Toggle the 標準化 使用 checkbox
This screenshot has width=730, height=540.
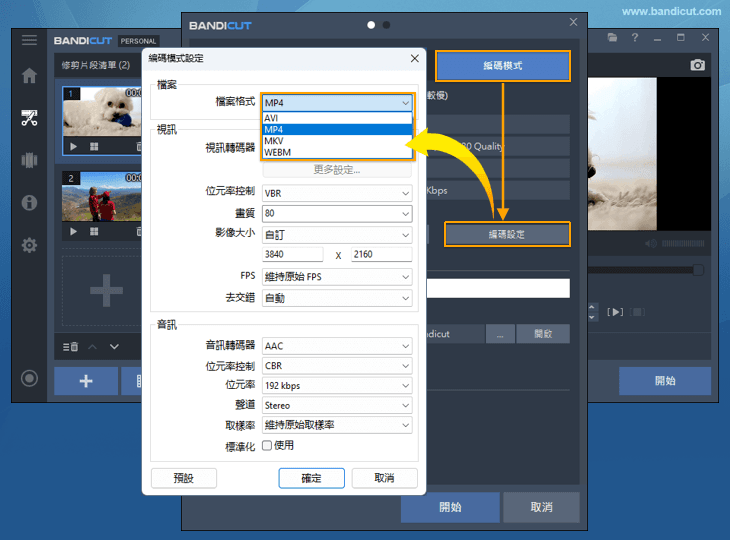coord(267,445)
